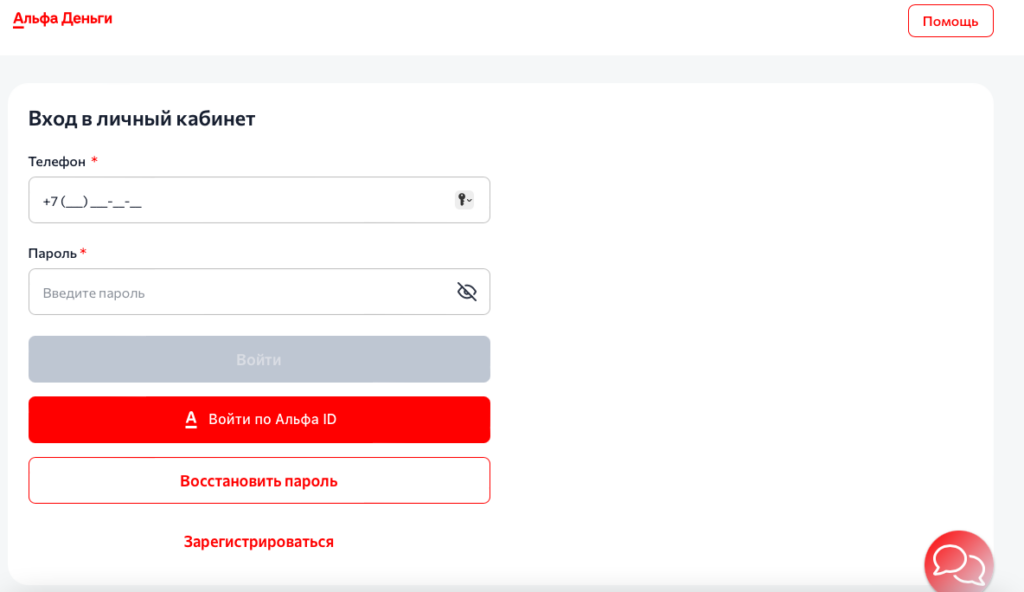The image size is (1024, 592).
Task: Expand the small chevron beside the key icon
Action: 470,200
